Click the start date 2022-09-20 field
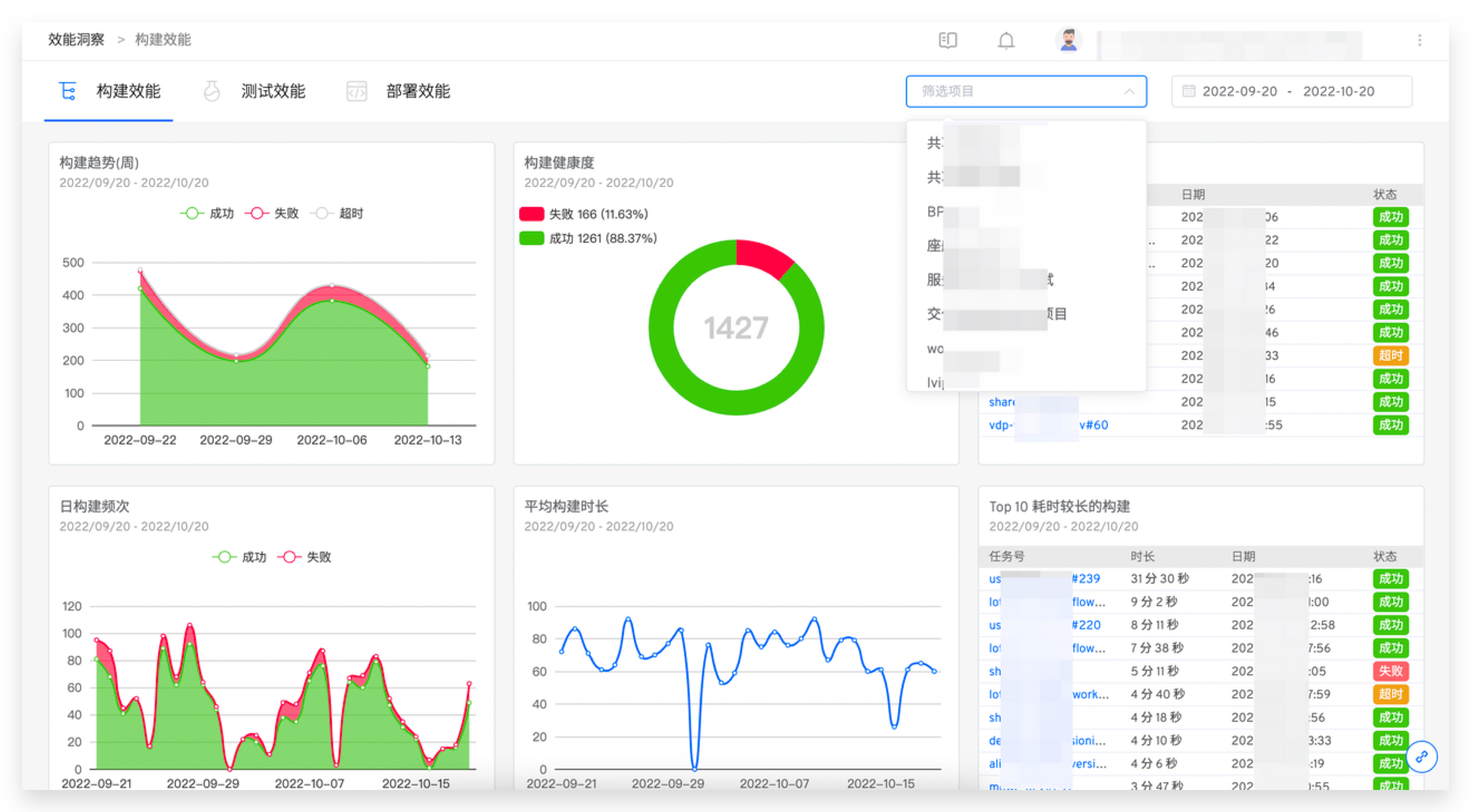This screenshot has width=1471, height=812. point(1239,92)
